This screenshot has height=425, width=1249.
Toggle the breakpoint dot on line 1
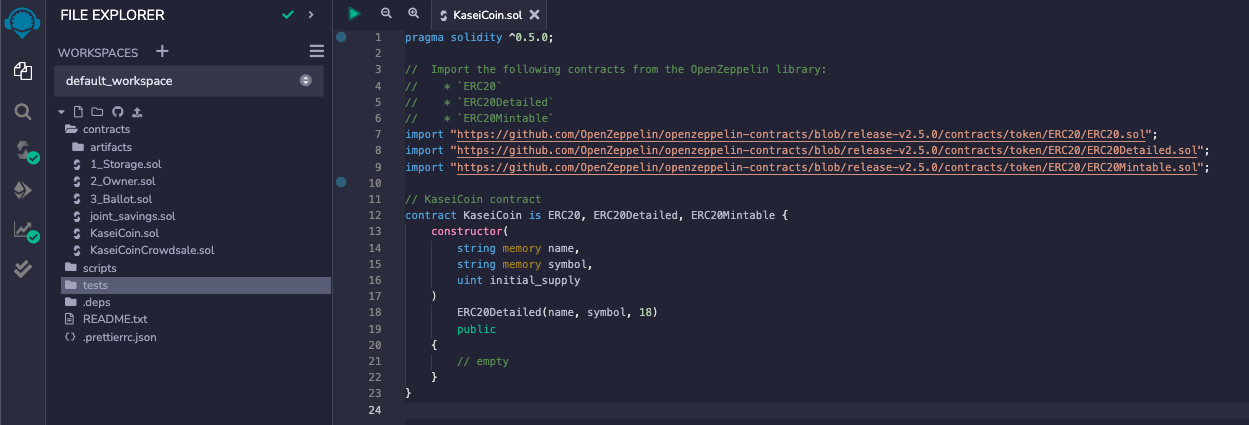341,37
